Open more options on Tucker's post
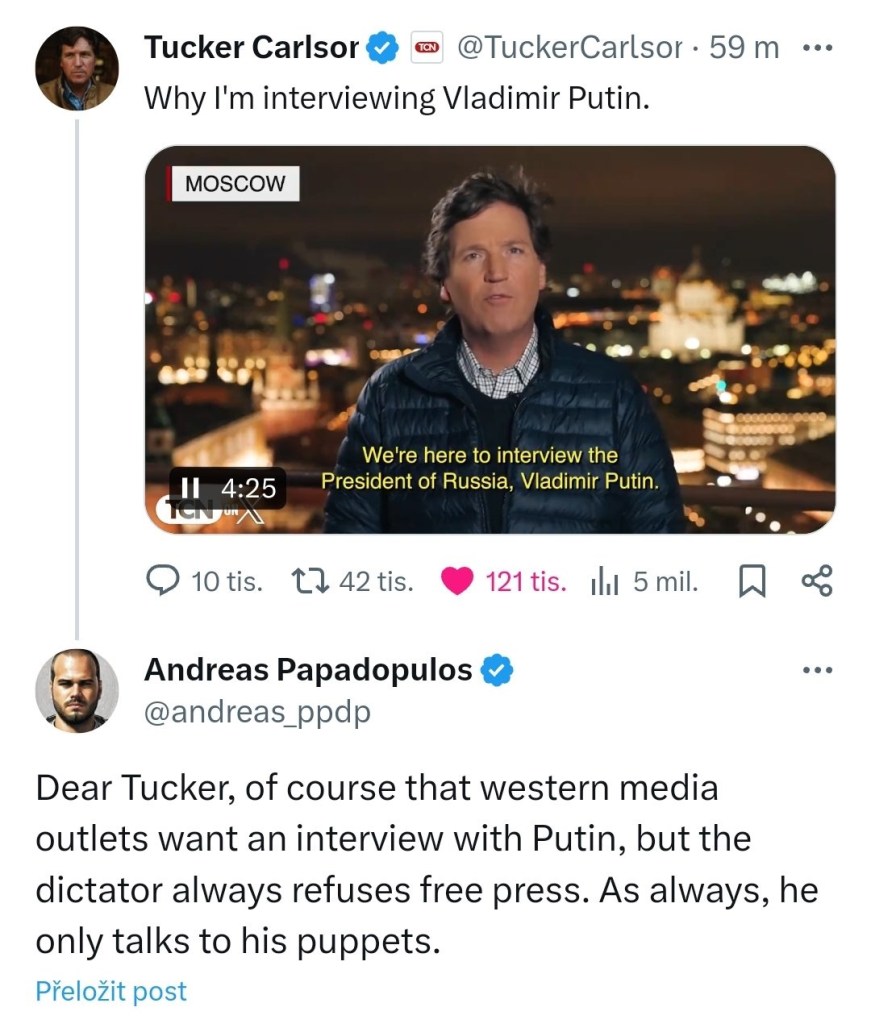The width and height of the screenshot is (871, 1024). [817, 47]
